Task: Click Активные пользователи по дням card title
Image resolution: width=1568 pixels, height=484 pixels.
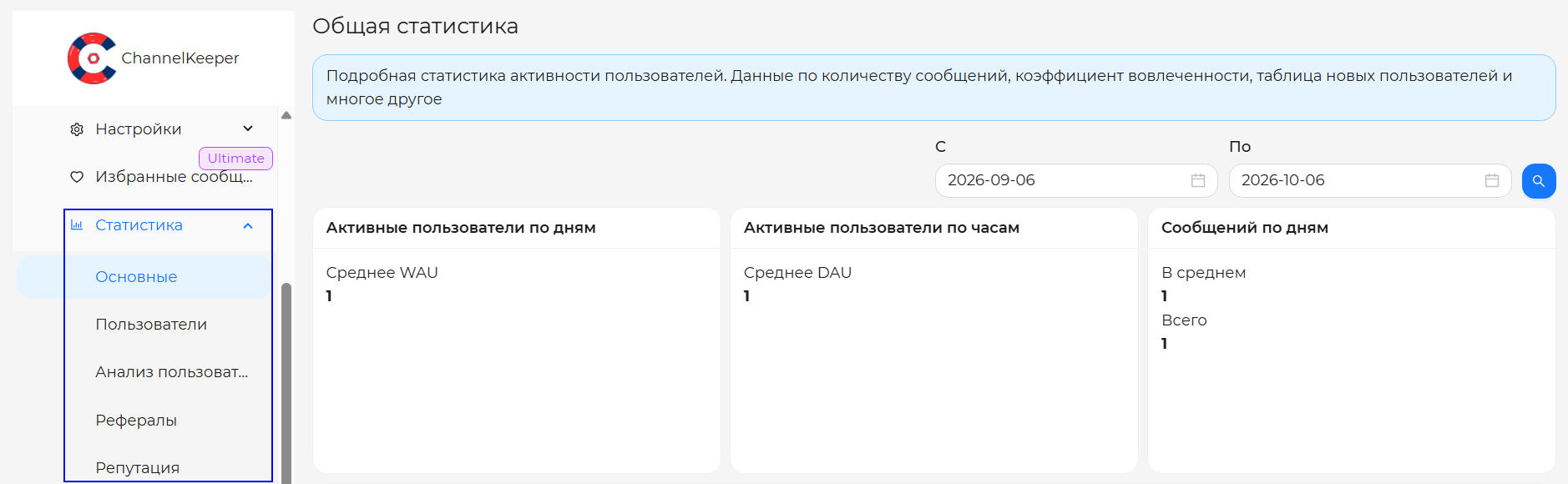Action: point(461,228)
